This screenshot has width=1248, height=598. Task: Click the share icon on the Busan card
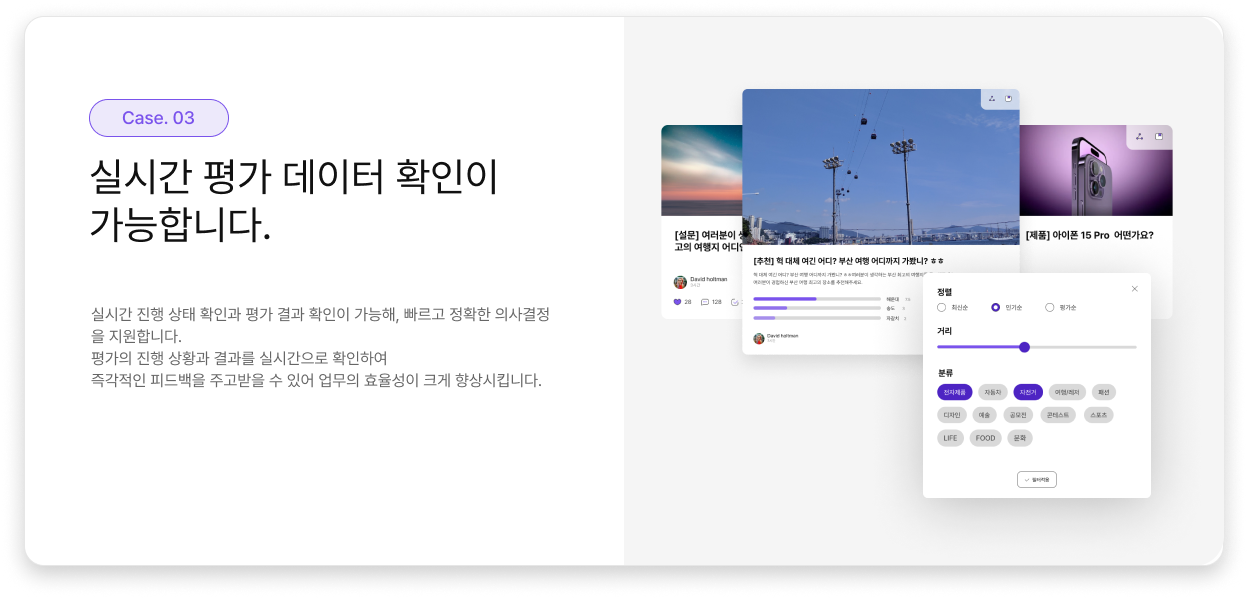tap(992, 98)
